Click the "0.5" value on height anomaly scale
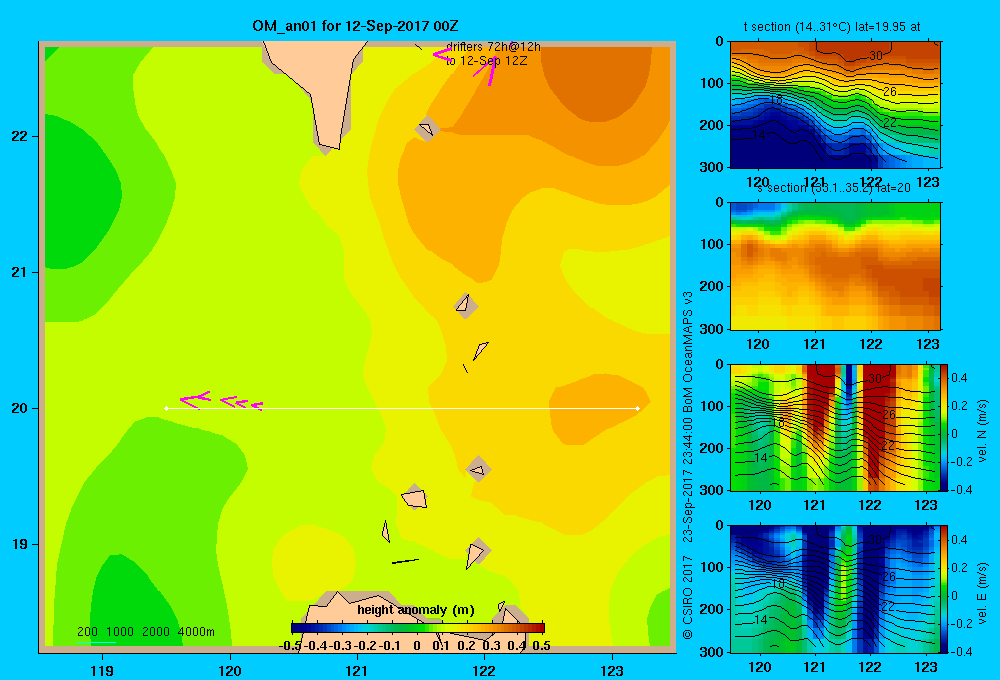This screenshot has height=680, width=1000. point(541,646)
